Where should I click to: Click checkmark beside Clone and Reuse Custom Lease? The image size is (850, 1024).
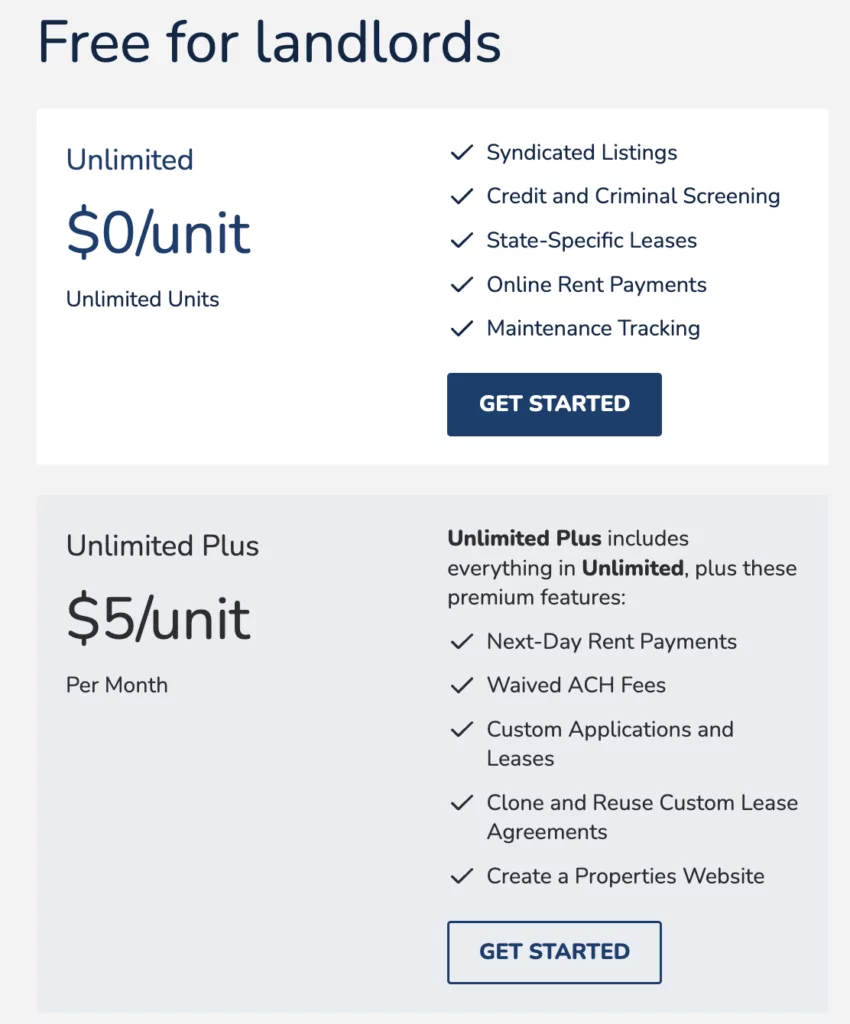click(x=462, y=803)
